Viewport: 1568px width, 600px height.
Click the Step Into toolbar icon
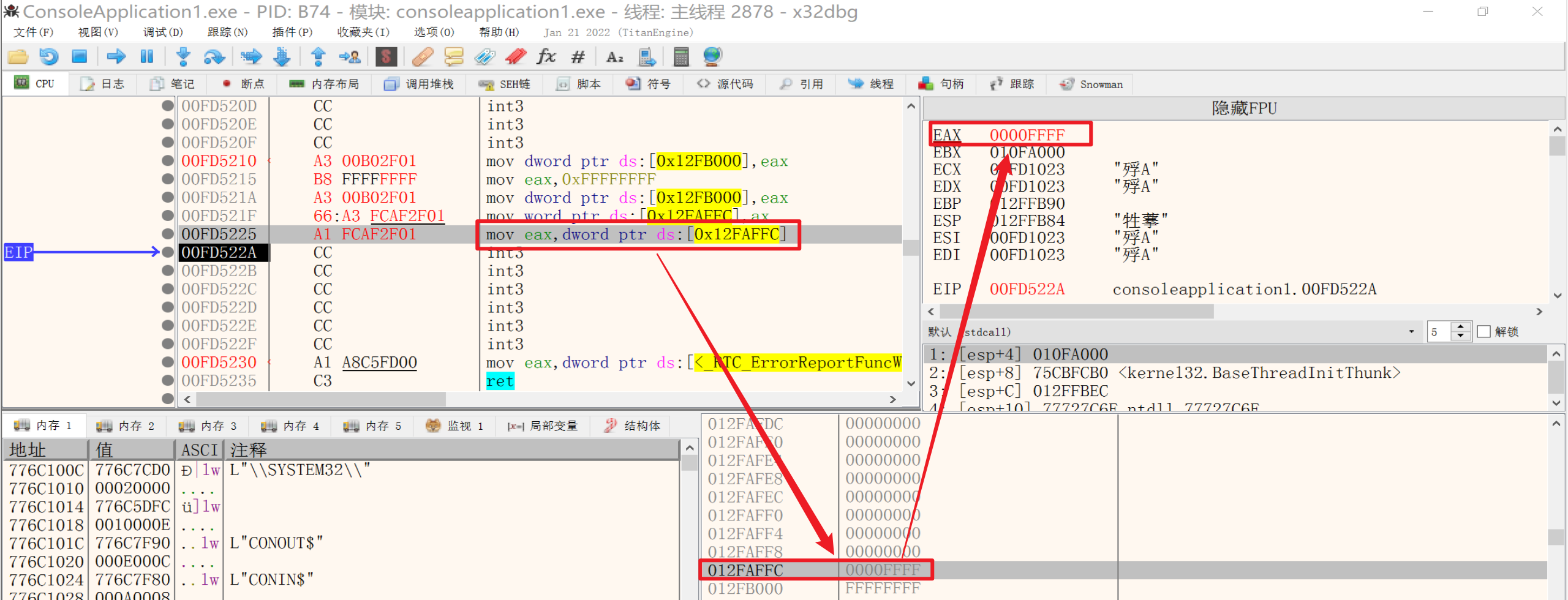coord(183,57)
